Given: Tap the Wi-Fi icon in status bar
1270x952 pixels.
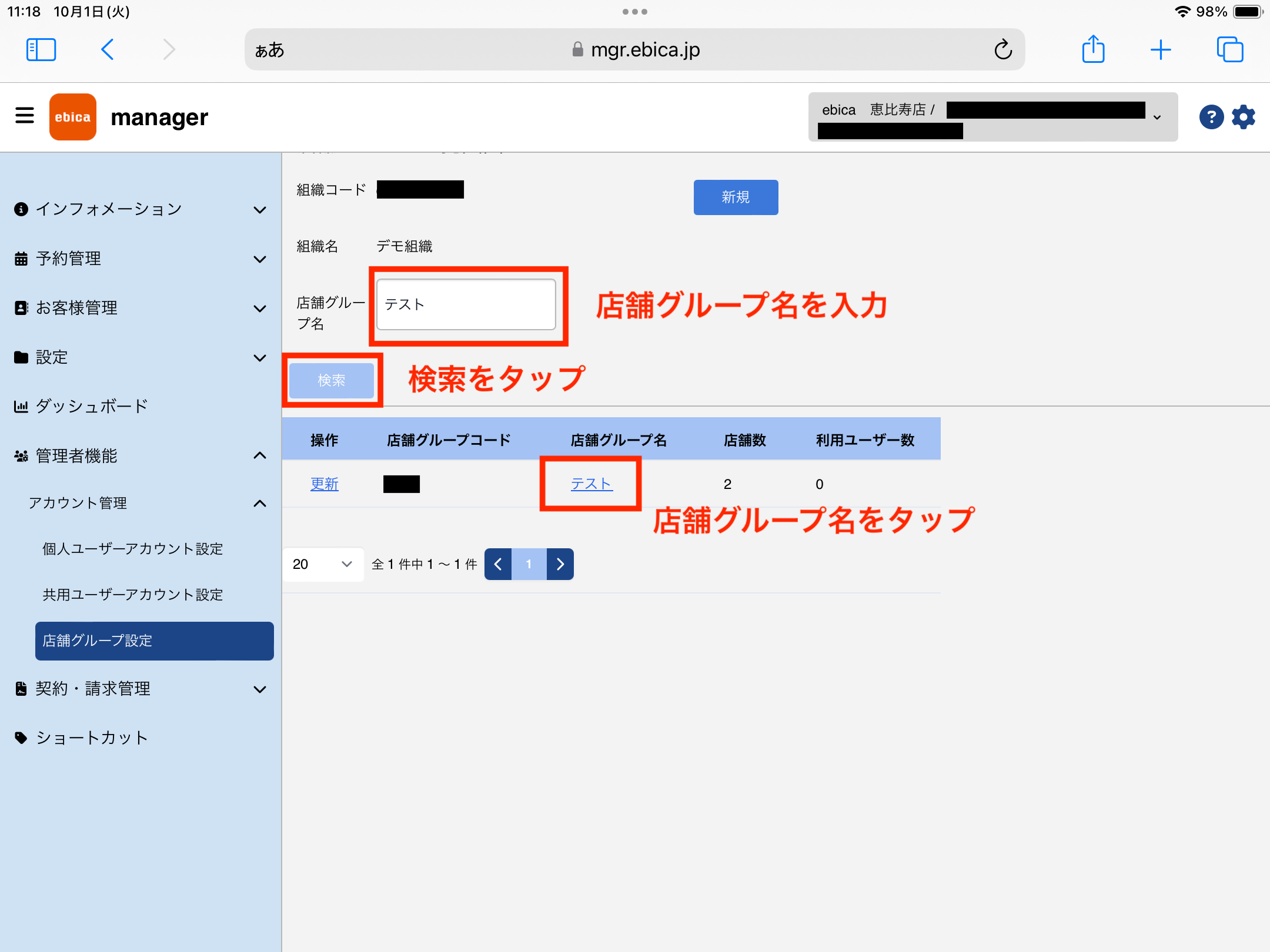Looking at the screenshot, I should pos(1183,12).
